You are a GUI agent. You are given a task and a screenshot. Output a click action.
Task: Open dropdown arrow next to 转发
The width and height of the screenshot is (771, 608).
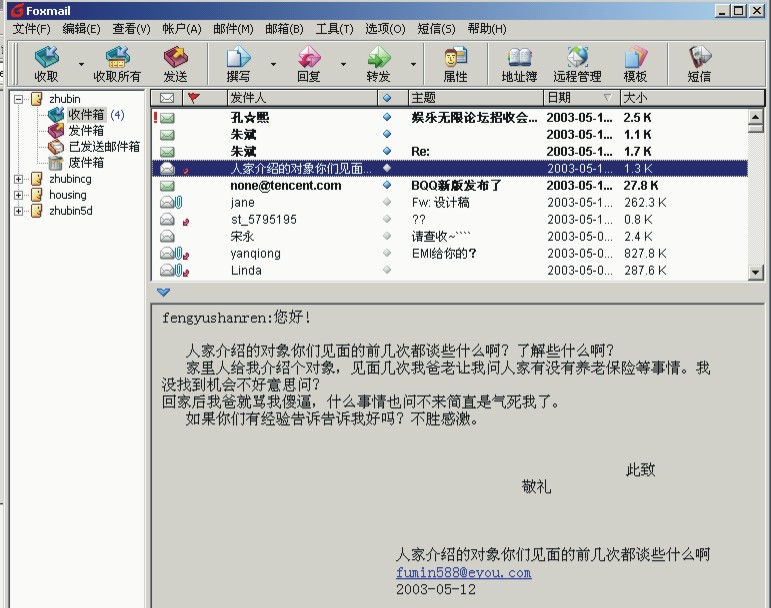(414, 64)
